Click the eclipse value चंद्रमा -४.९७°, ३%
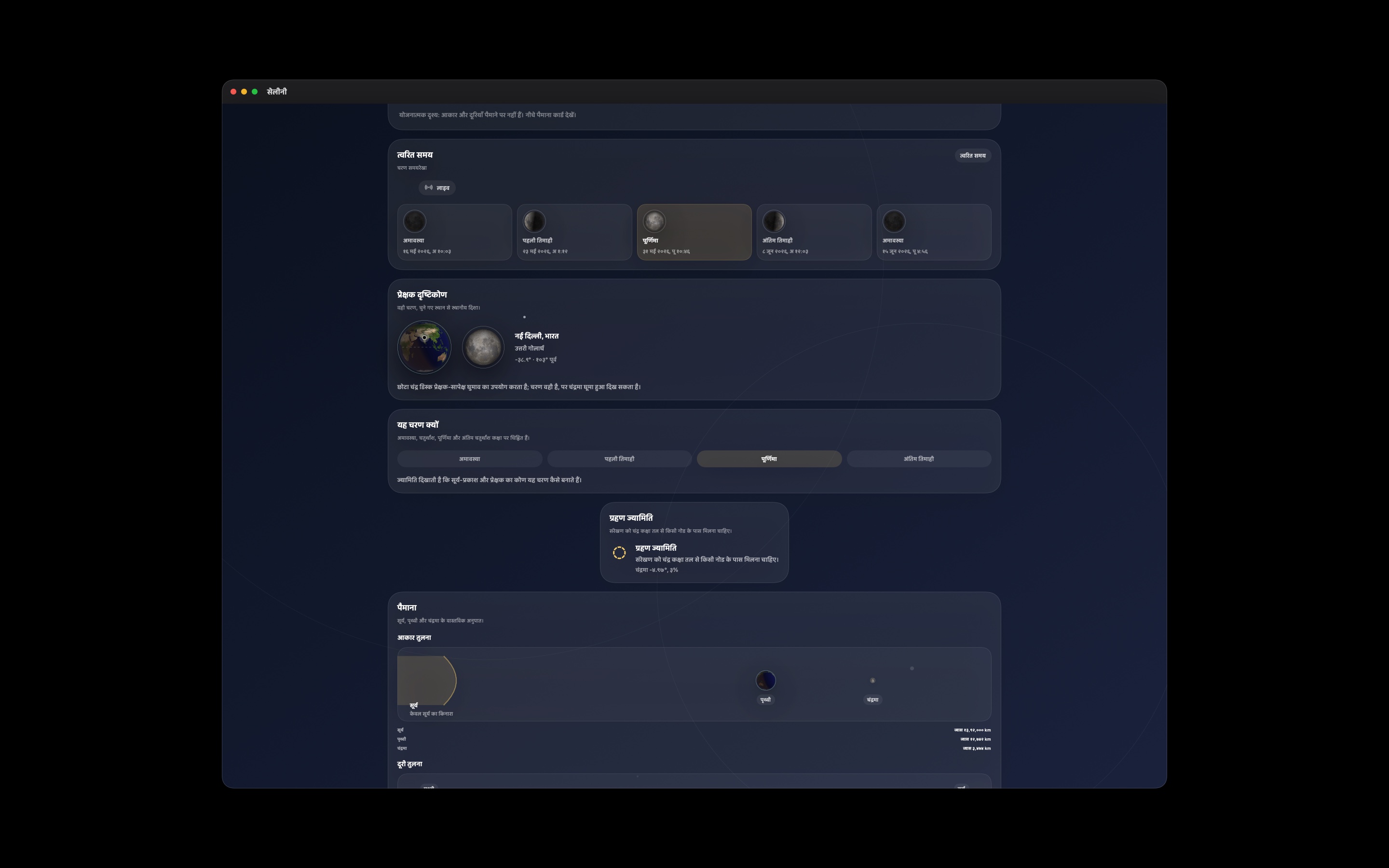 [x=656, y=570]
